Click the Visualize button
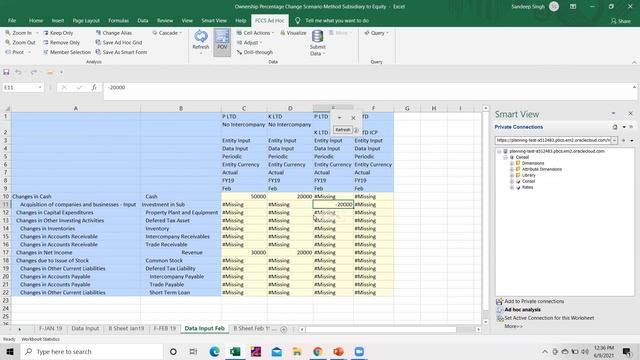 pyautogui.click(x=293, y=33)
